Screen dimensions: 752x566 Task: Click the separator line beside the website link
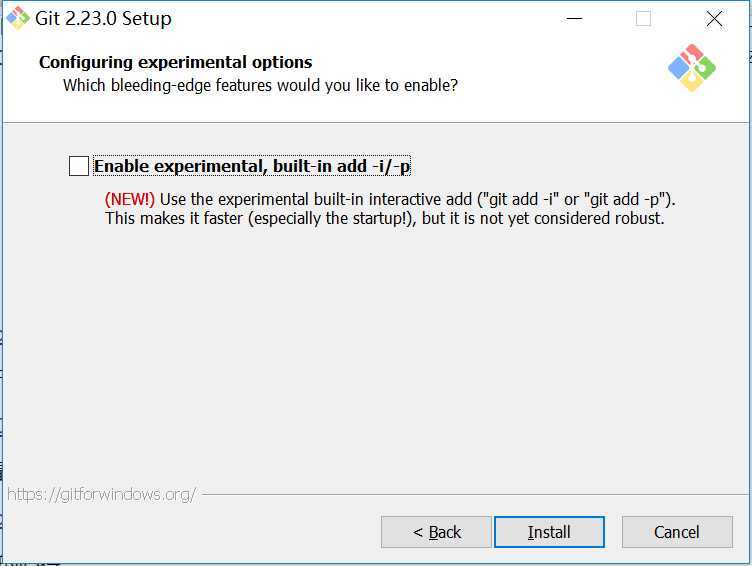(475, 494)
